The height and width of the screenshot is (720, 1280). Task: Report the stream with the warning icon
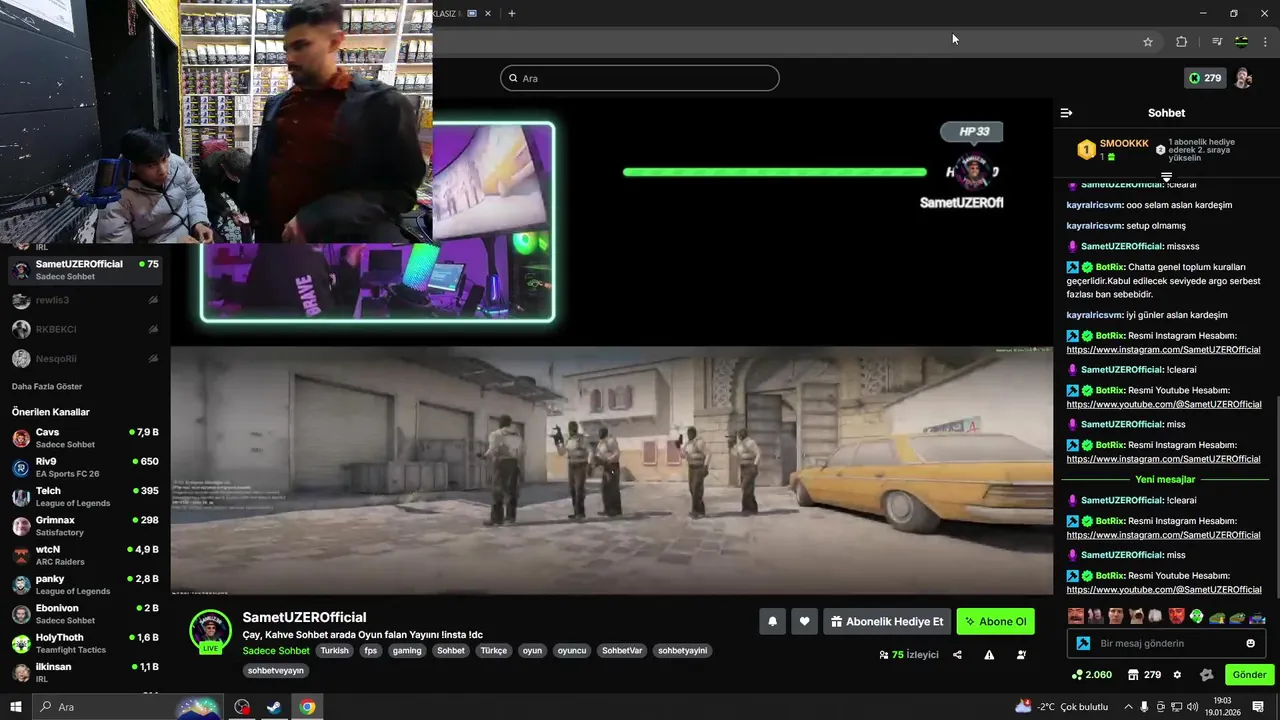(989, 655)
